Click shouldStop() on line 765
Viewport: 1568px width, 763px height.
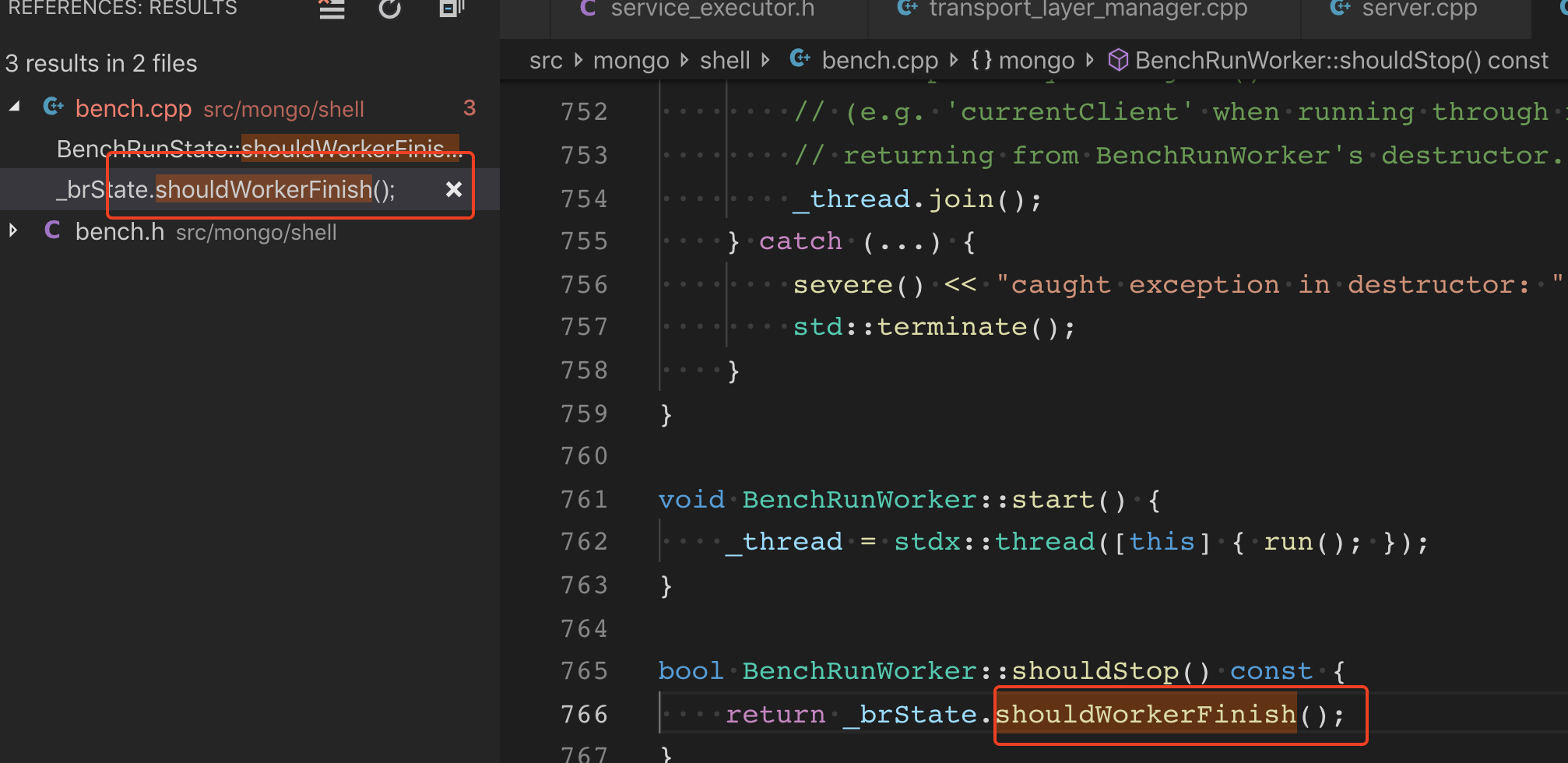[x=1111, y=670]
